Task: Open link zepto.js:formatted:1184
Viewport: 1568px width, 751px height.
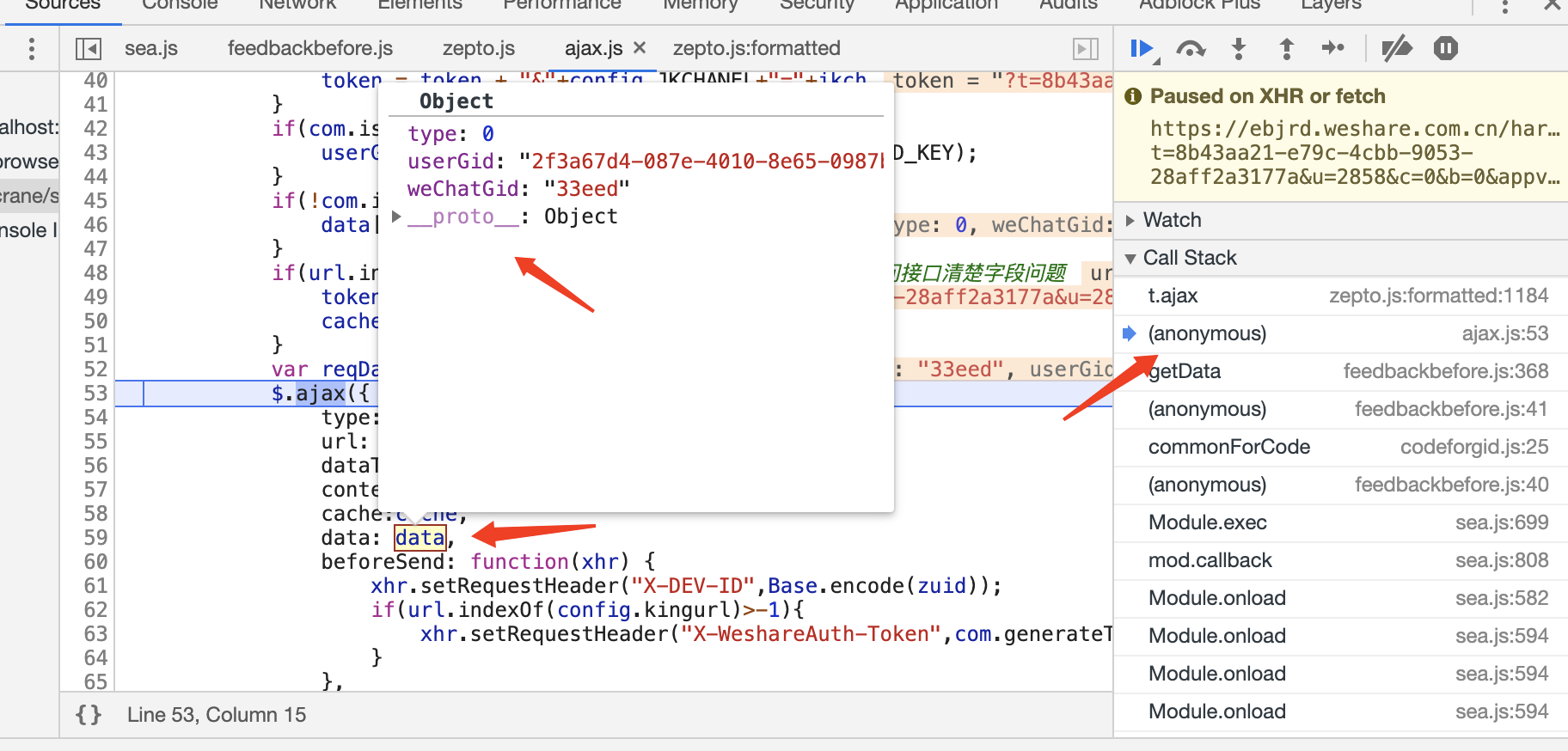Action: (x=1438, y=296)
